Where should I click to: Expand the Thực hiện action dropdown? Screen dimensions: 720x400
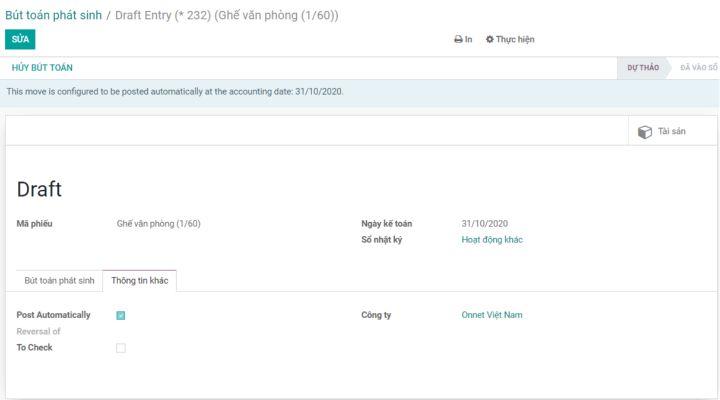click(x=510, y=39)
